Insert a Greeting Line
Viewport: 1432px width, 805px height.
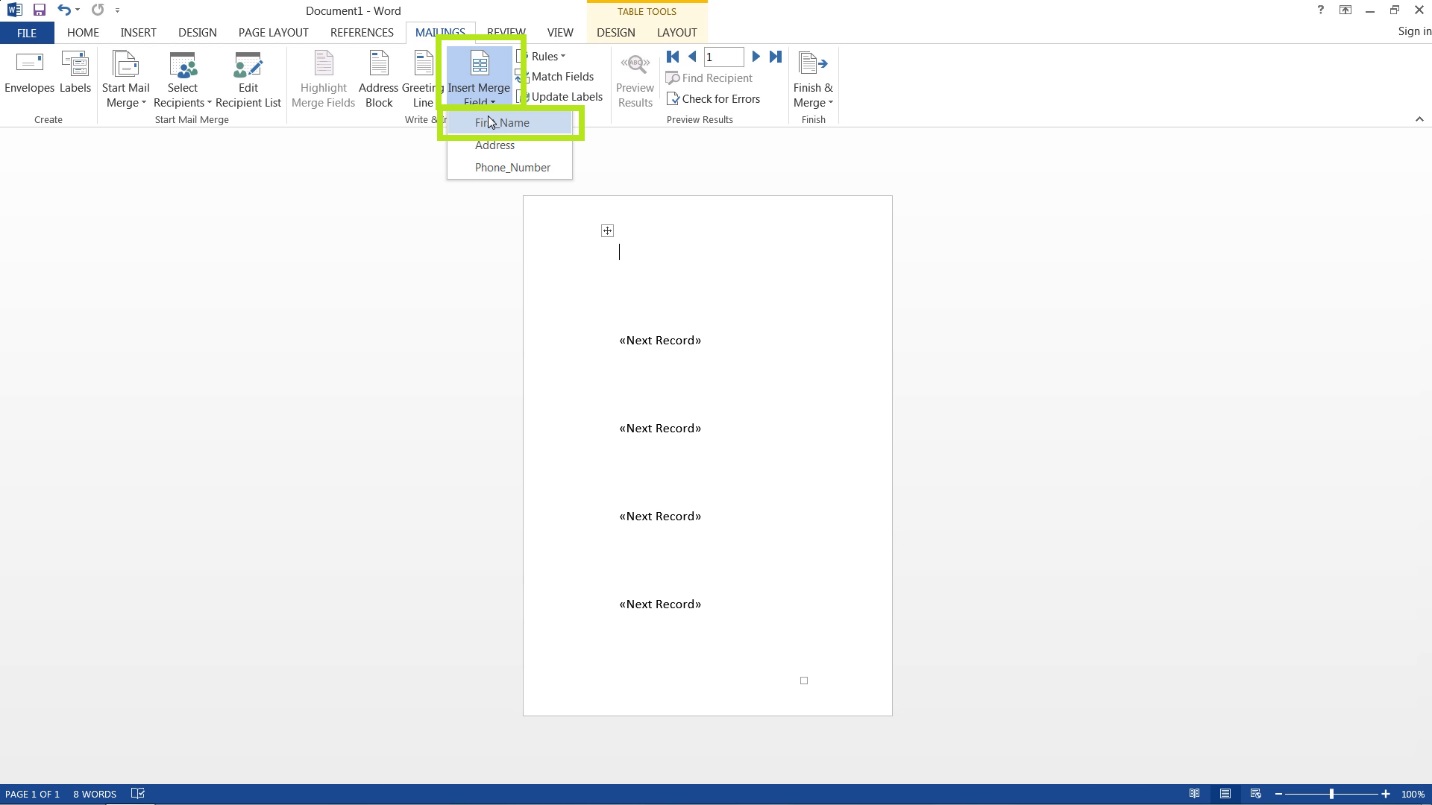423,80
